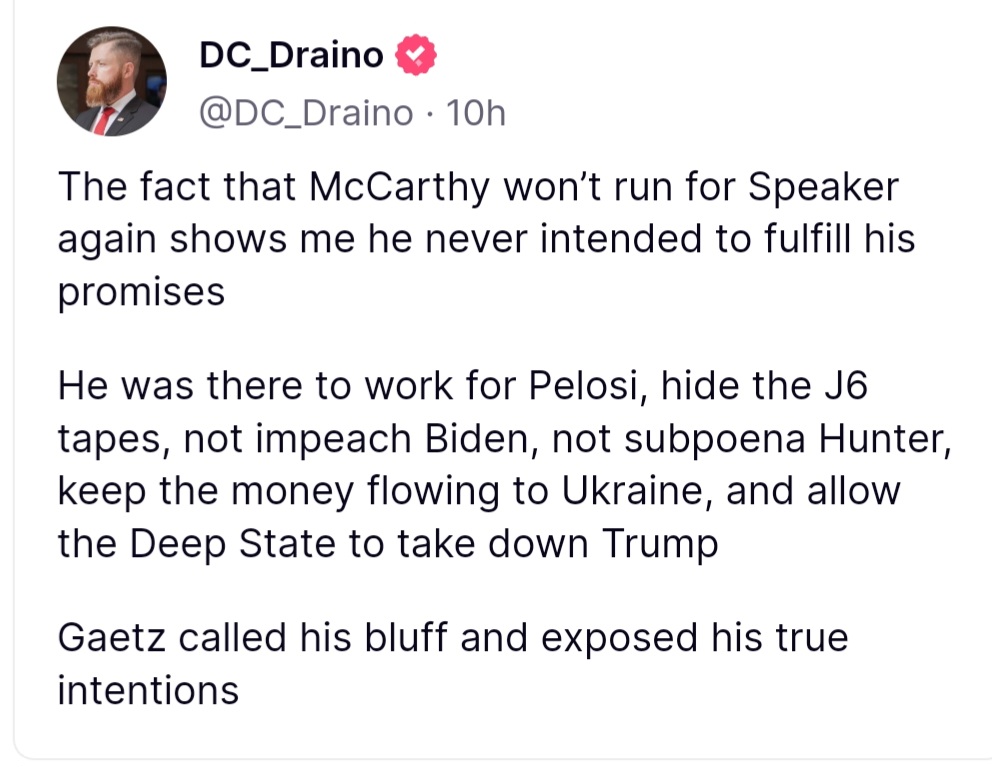Click the word intentions ending the post
The height and width of the screenshot is (767, 992).
(x=148, y=690)
